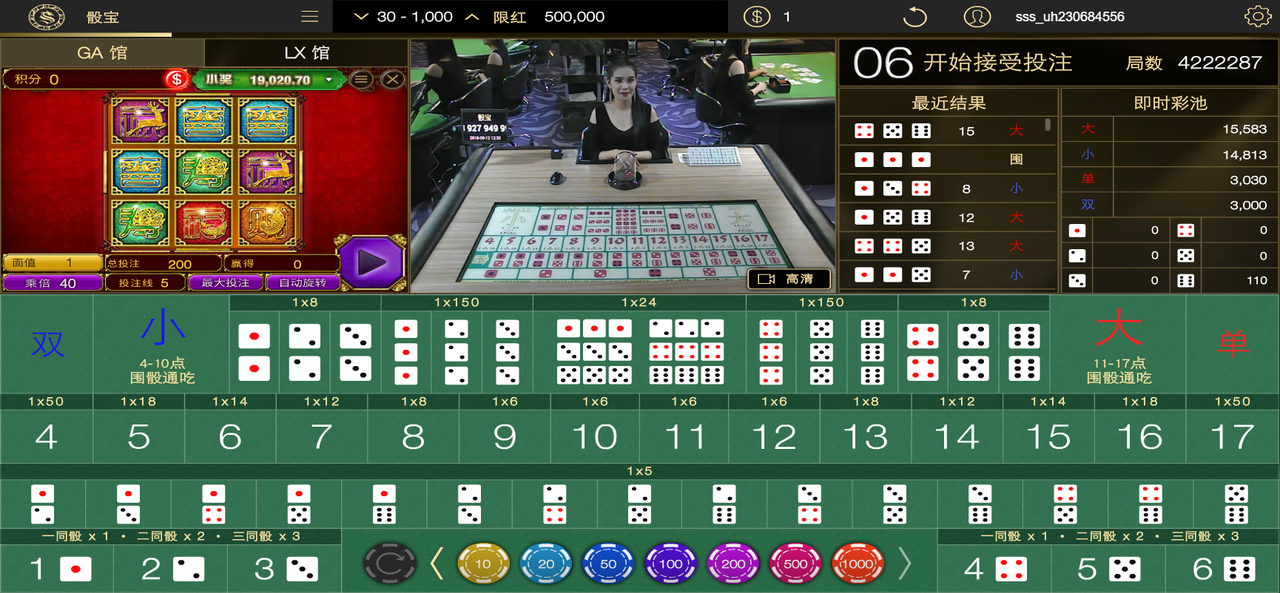Viewport: 1280px width, 593px height.
Task: Bet on total 17
Action: click(1232, 437)
